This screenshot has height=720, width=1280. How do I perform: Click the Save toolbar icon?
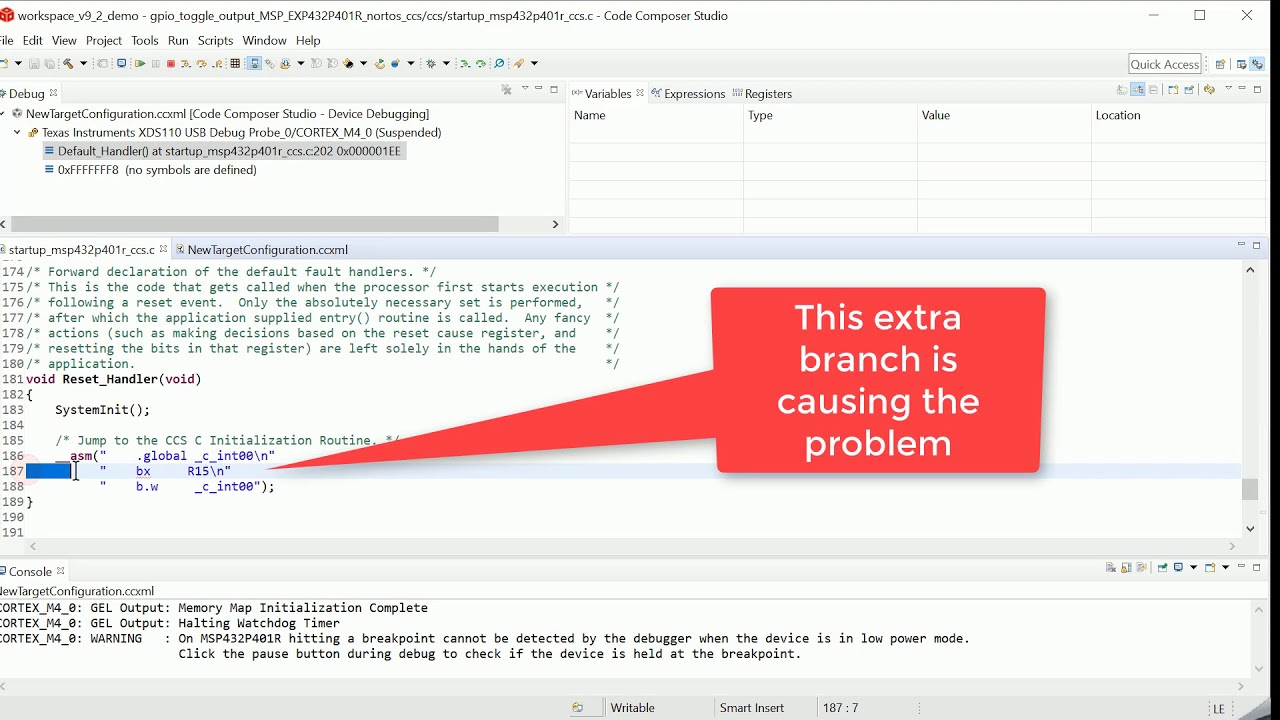click(x=34, y=63)
